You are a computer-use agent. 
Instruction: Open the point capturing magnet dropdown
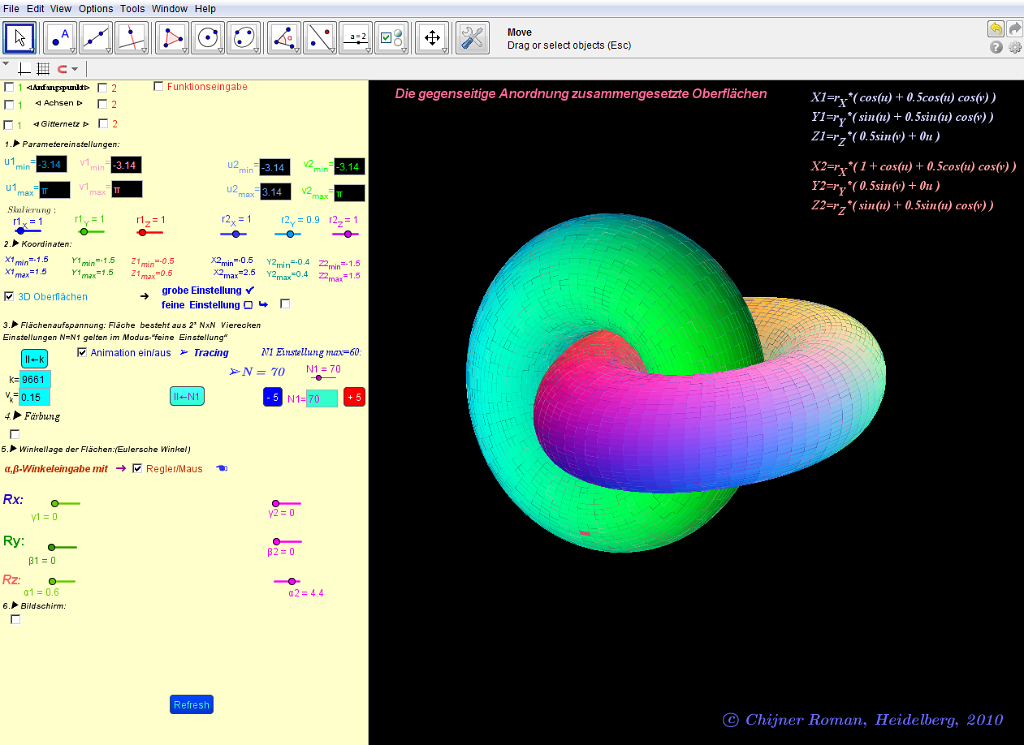tap(75, 69)
